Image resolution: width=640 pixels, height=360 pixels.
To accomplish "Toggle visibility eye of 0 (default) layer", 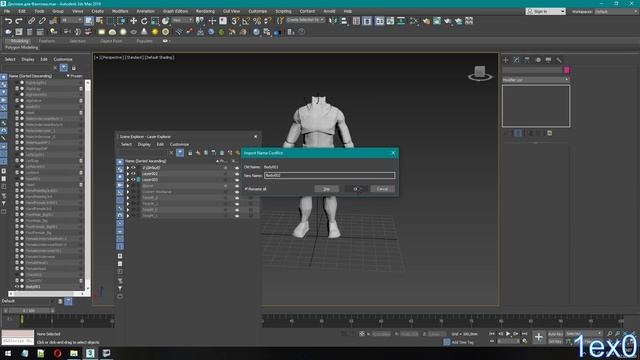I will pyautogui.click(x=133, y=167).
